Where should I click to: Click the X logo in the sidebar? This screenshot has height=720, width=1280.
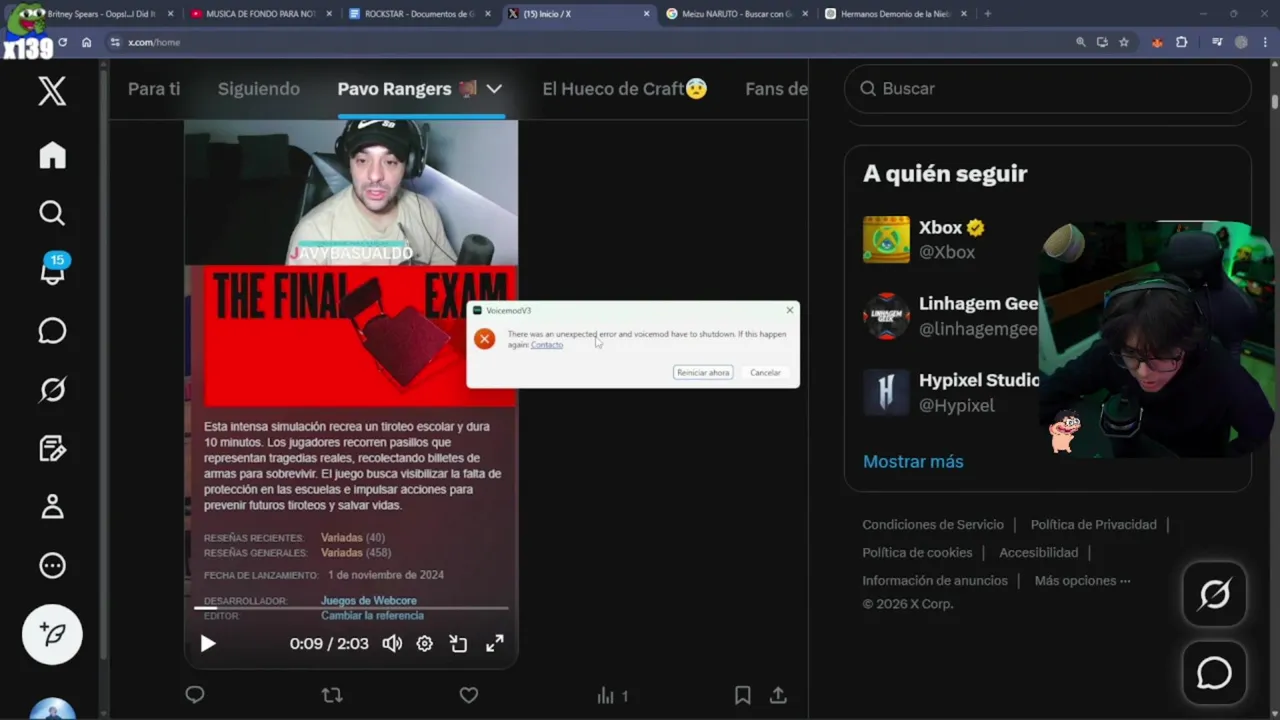click(52, 91)
